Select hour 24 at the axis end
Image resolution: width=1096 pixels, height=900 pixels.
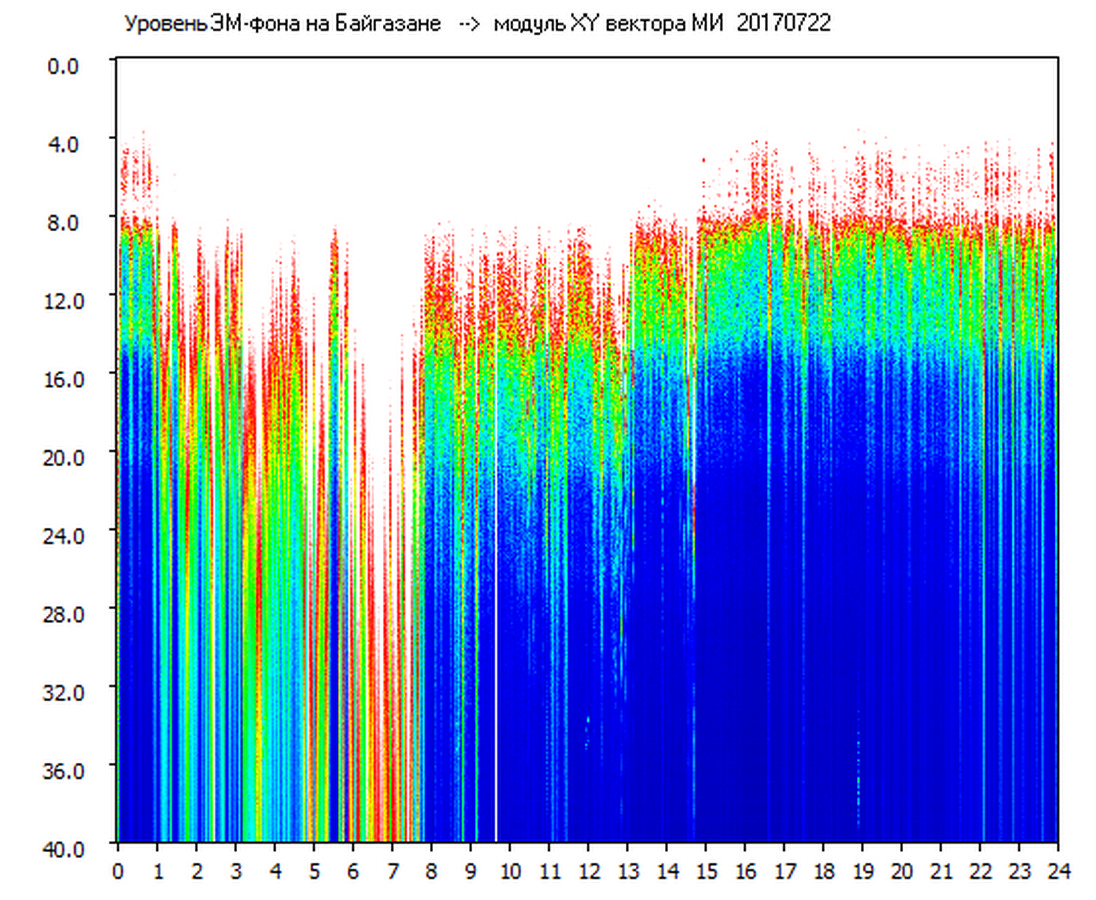(x=1058, y=870)
